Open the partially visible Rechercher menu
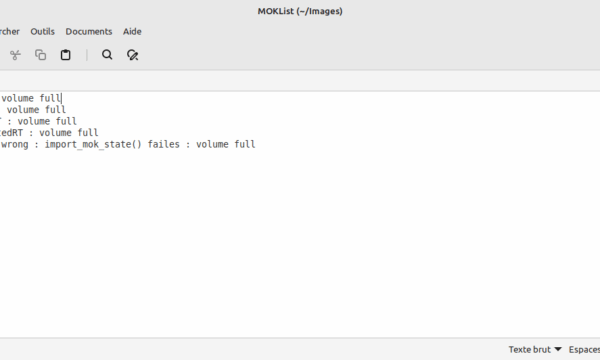This screenshot has width=600, height=360. pyautogui.click(x=10, y=31)
